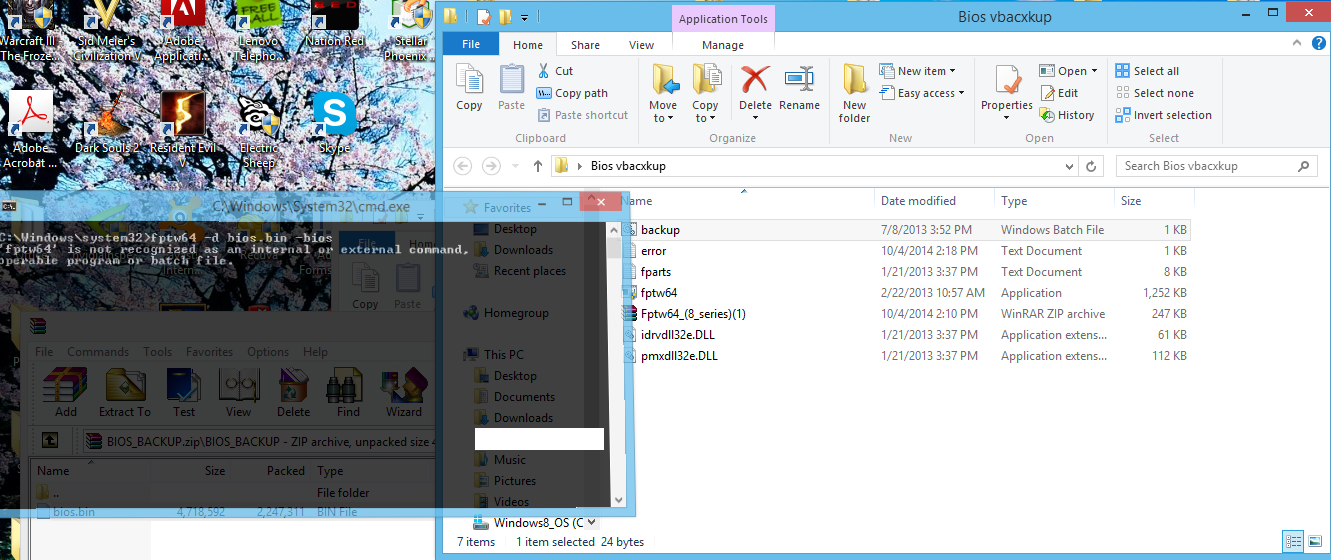Open the Customize Quick Access Toolbar dropdown
Viewport: 1331px width, 560px height.
click(x=525, y=17)
